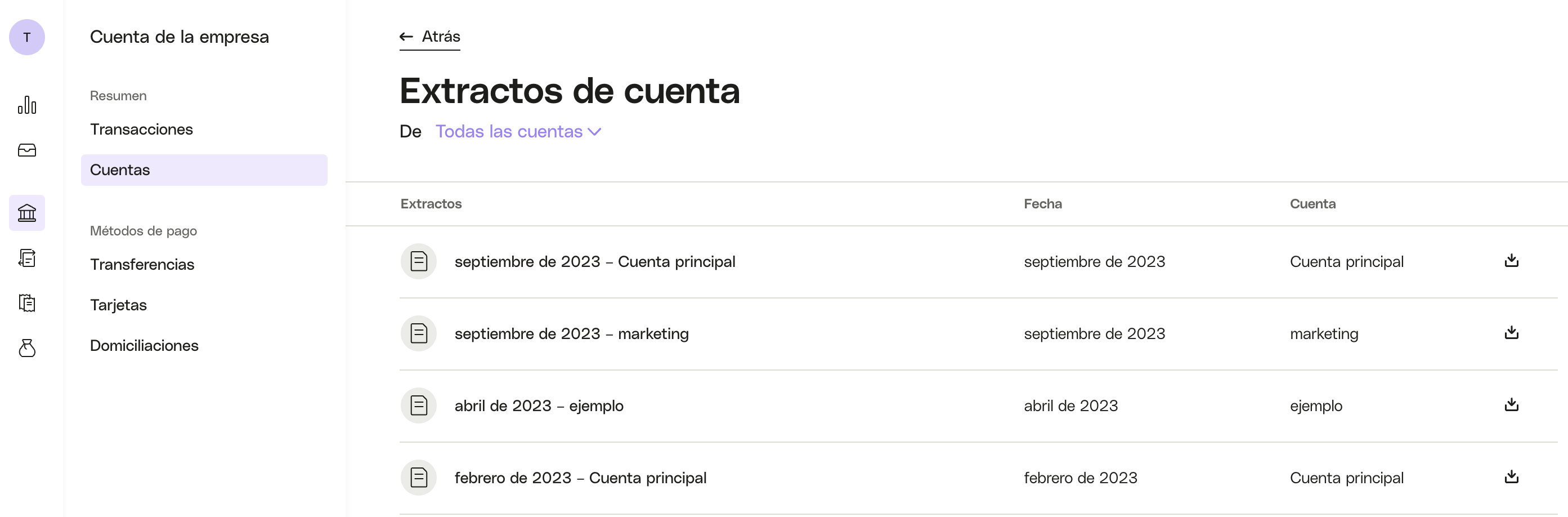Open Tarjetas in the side menu
The height and width of the screenshot is (517, 1568).
(118, 305)
